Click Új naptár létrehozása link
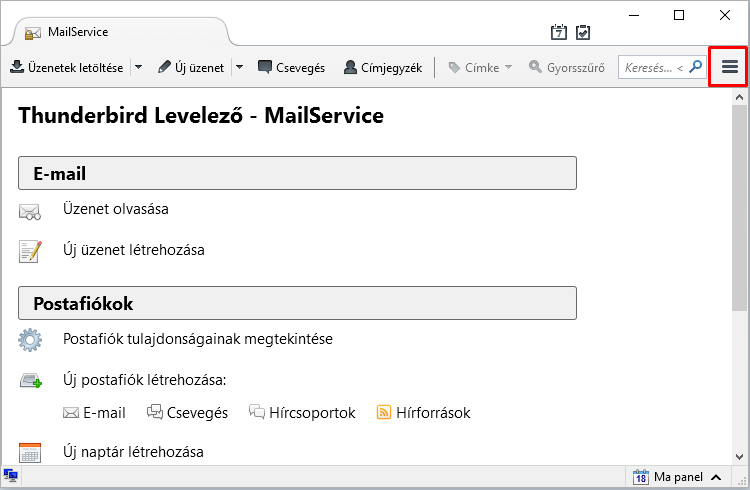This screenshot has height=490, width=750. click(133, 452)
